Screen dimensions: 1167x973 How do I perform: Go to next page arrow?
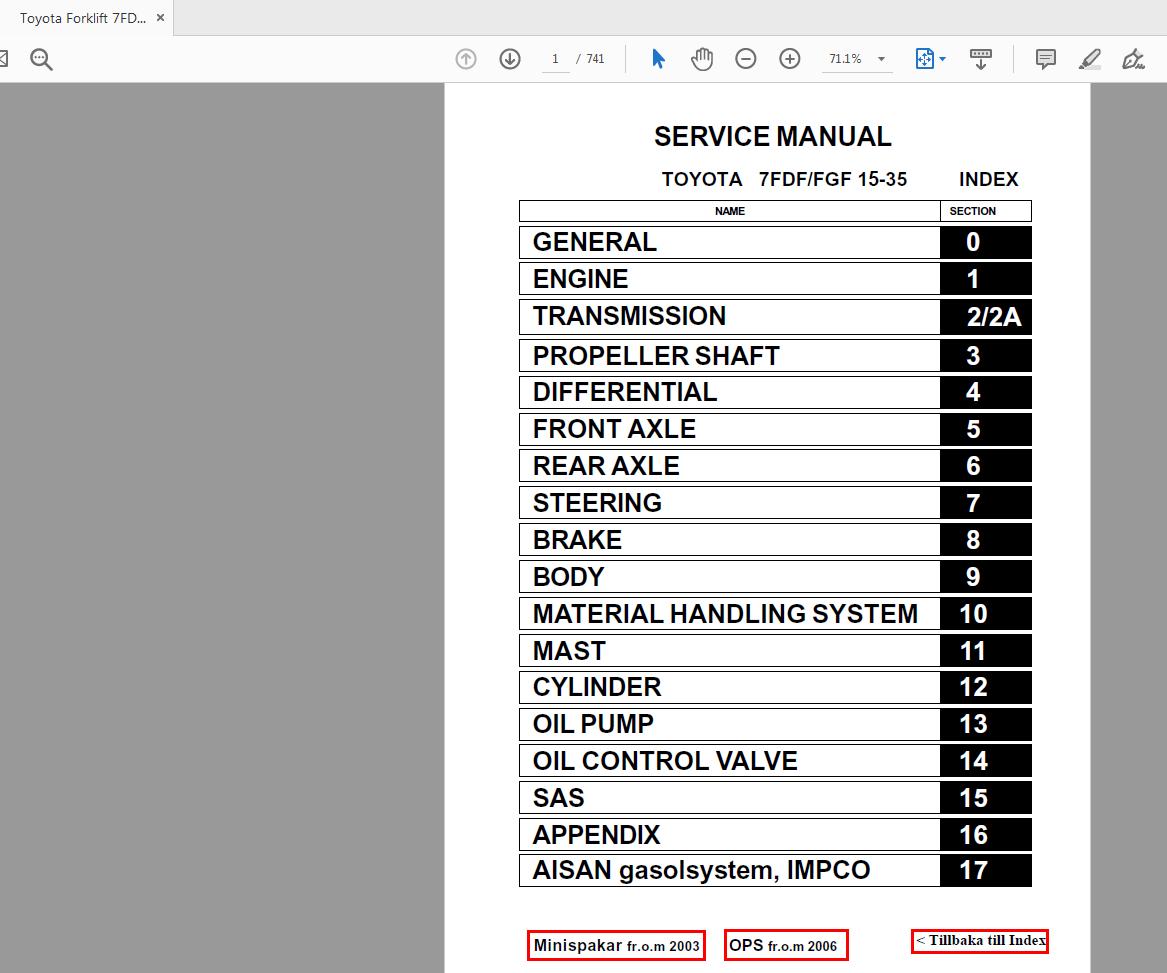510,59
